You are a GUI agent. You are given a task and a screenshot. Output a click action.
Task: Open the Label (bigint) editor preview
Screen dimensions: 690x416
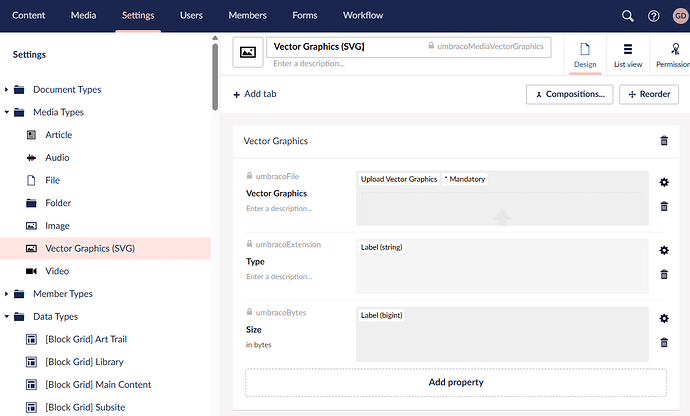point(502,334)
